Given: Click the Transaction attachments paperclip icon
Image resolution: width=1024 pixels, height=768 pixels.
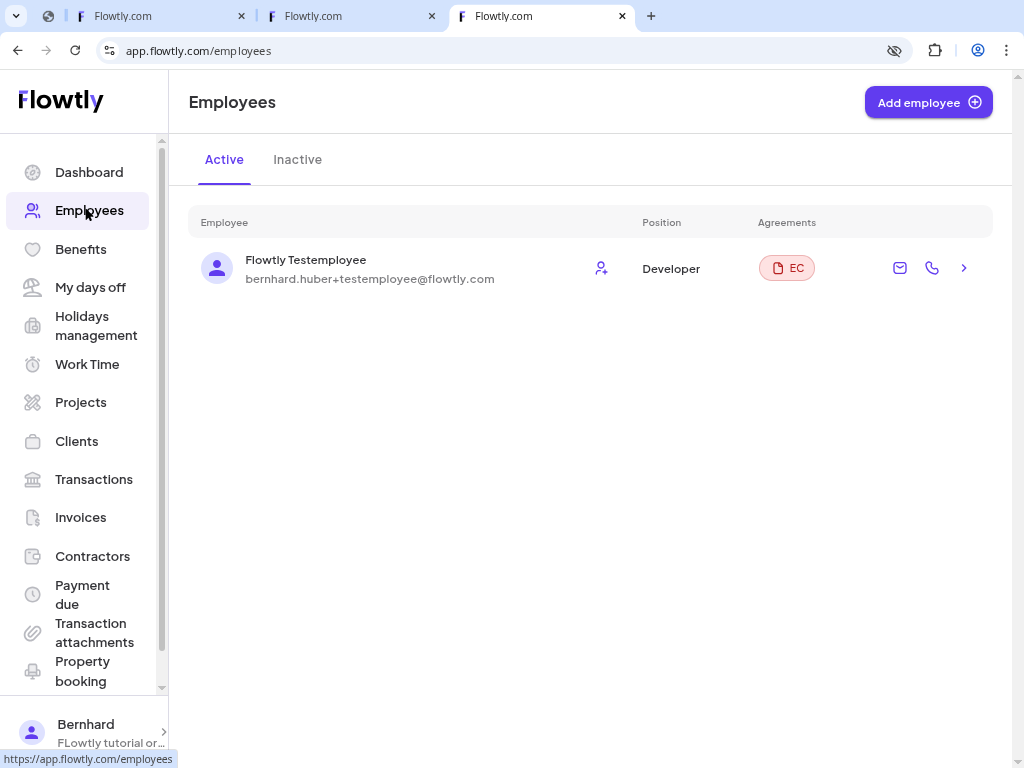Looking at the screenshot, I should tap(32, 633).
